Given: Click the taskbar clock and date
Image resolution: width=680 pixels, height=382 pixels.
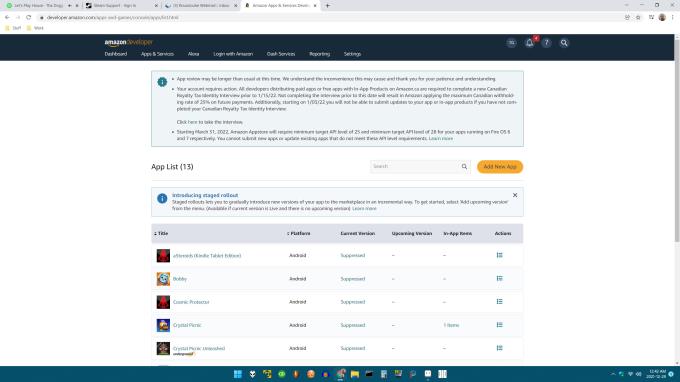Looking at the screenshot, I should click(x=656, y=374).
